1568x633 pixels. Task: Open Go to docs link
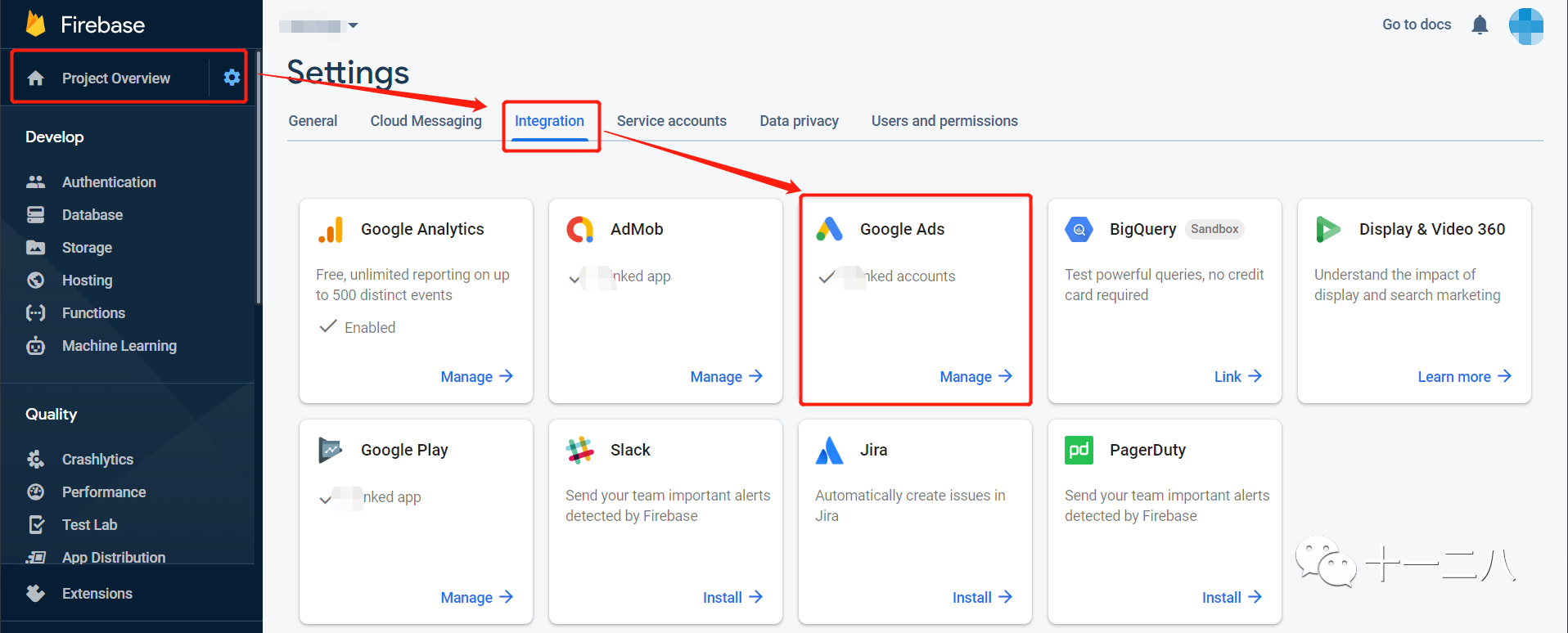pos(1417,25)
